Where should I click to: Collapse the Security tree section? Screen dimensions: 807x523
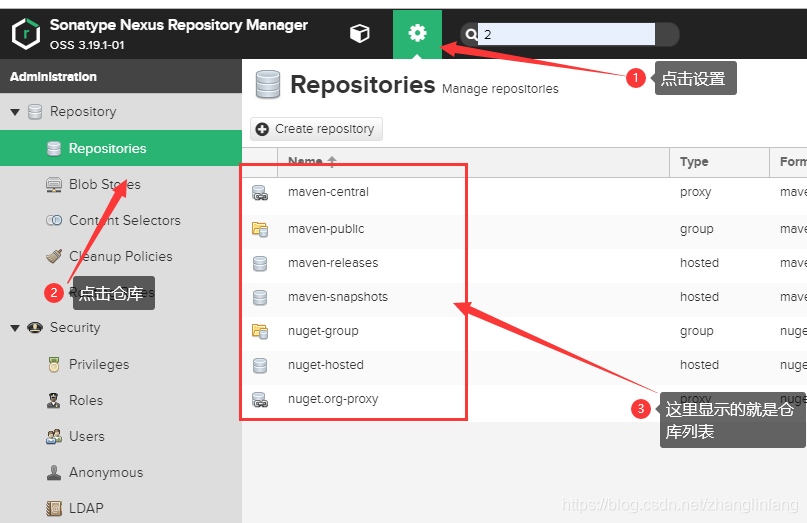coord(15,328)
